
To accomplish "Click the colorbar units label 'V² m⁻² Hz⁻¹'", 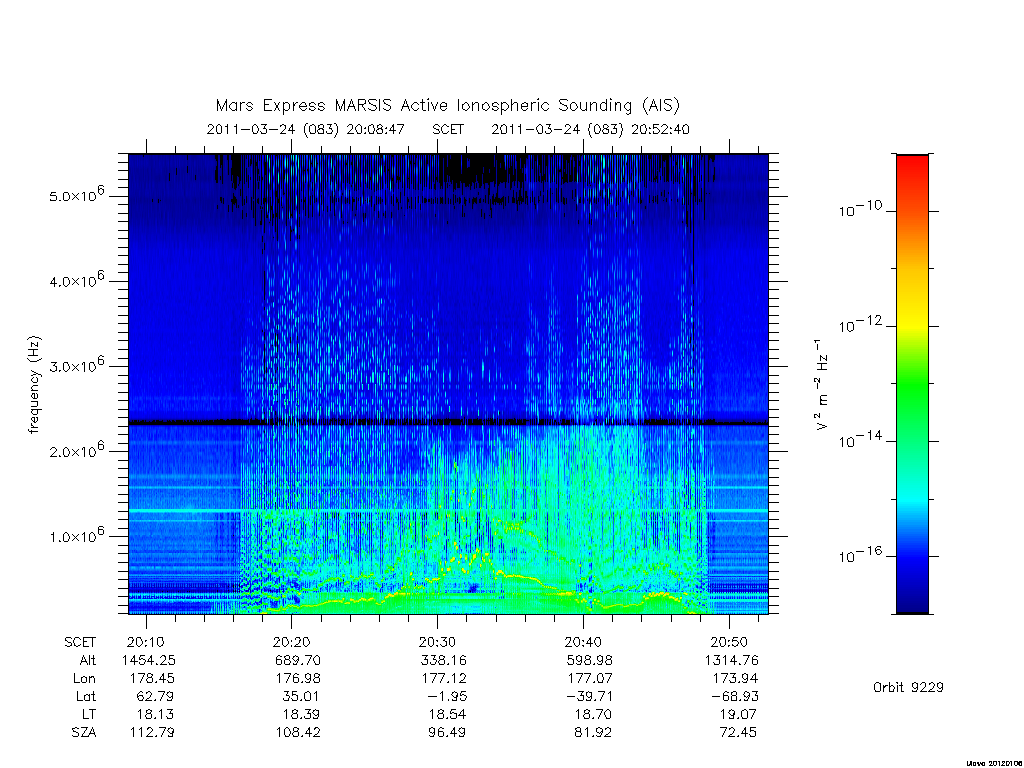I will coord(822,385).
